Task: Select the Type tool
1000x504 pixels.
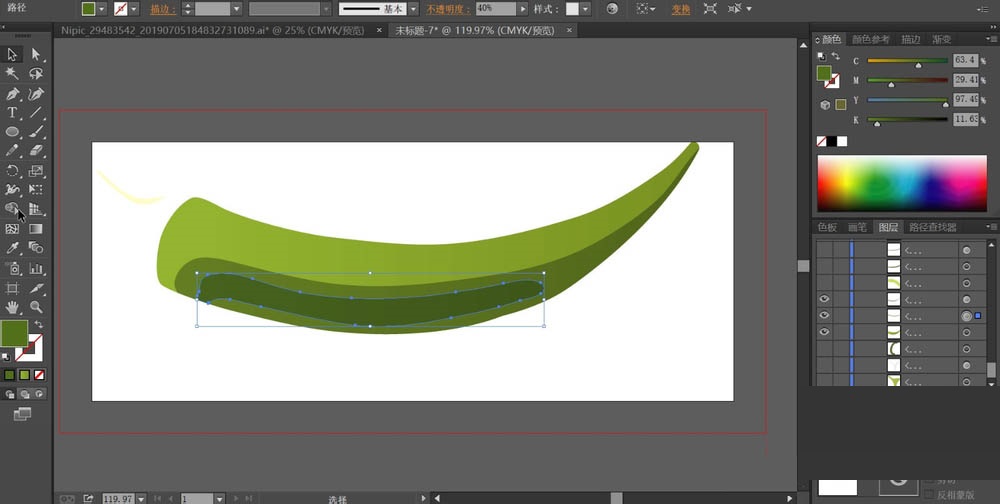Action: click(12, 113)
